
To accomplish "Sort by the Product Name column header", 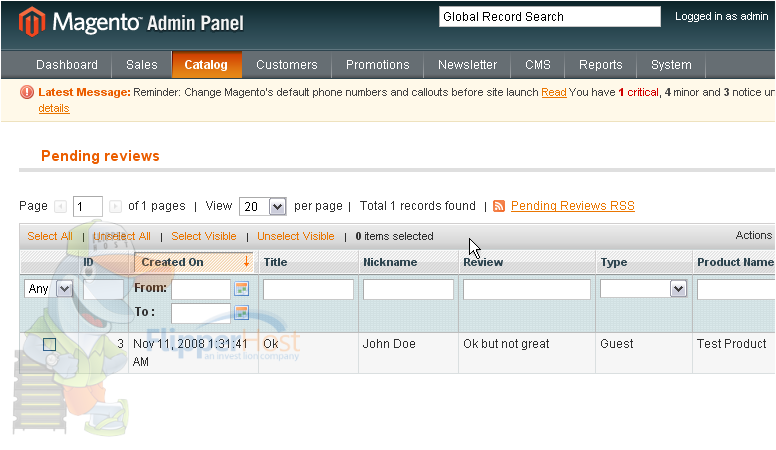I will [735, 262].
